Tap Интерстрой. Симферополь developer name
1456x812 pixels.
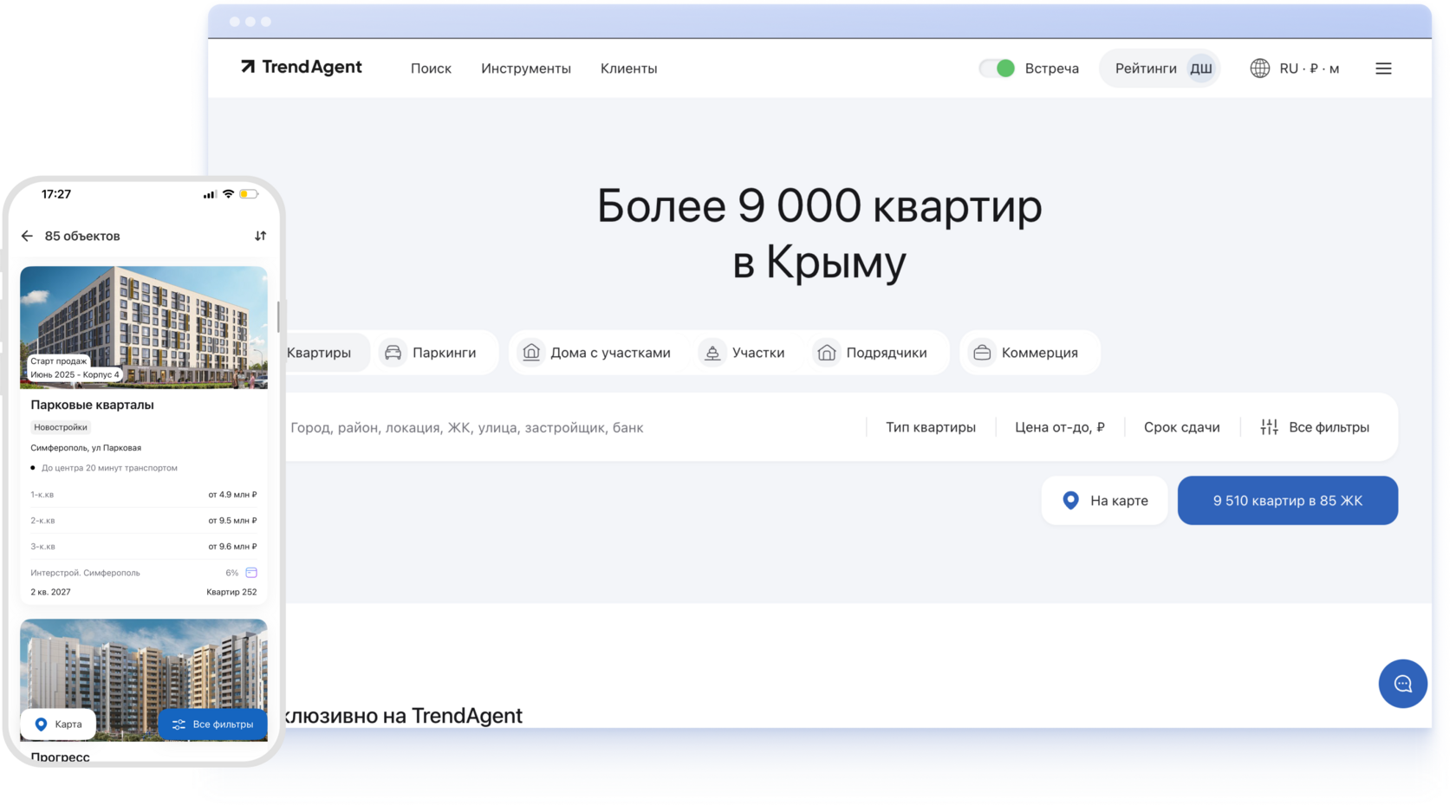click(85, 573)
